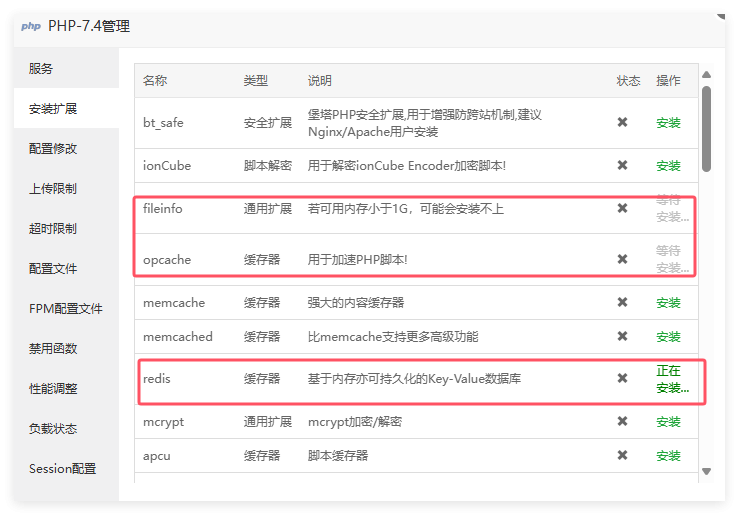739x515 pixels.
Task: Install the memcache extension
Action: click(668, 303)
